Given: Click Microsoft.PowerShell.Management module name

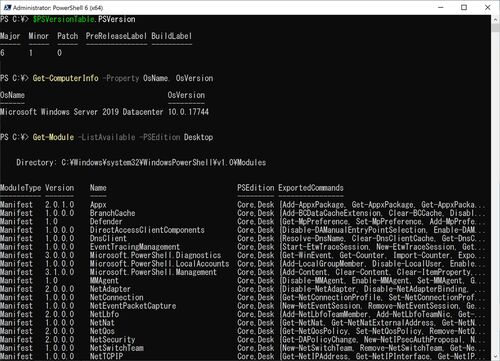Looking at the screenshot, I should coord(153,272).
